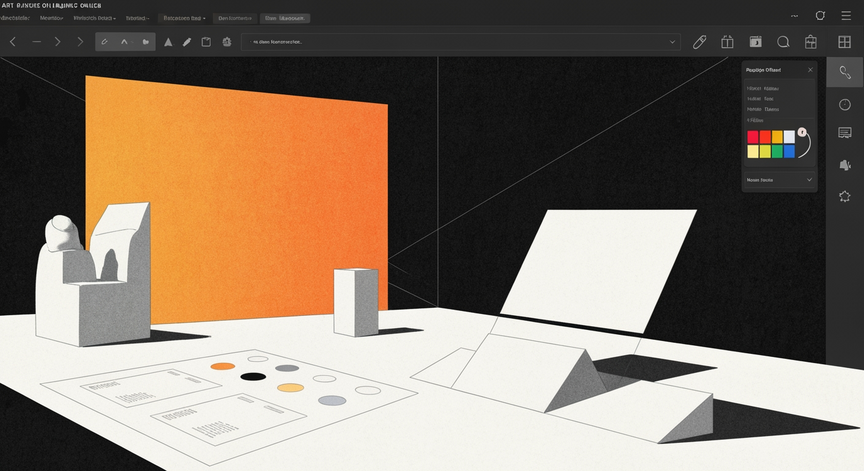Open the clock icon in the right sidebar
Screen dimensions: 864x471
click(845, 105)
